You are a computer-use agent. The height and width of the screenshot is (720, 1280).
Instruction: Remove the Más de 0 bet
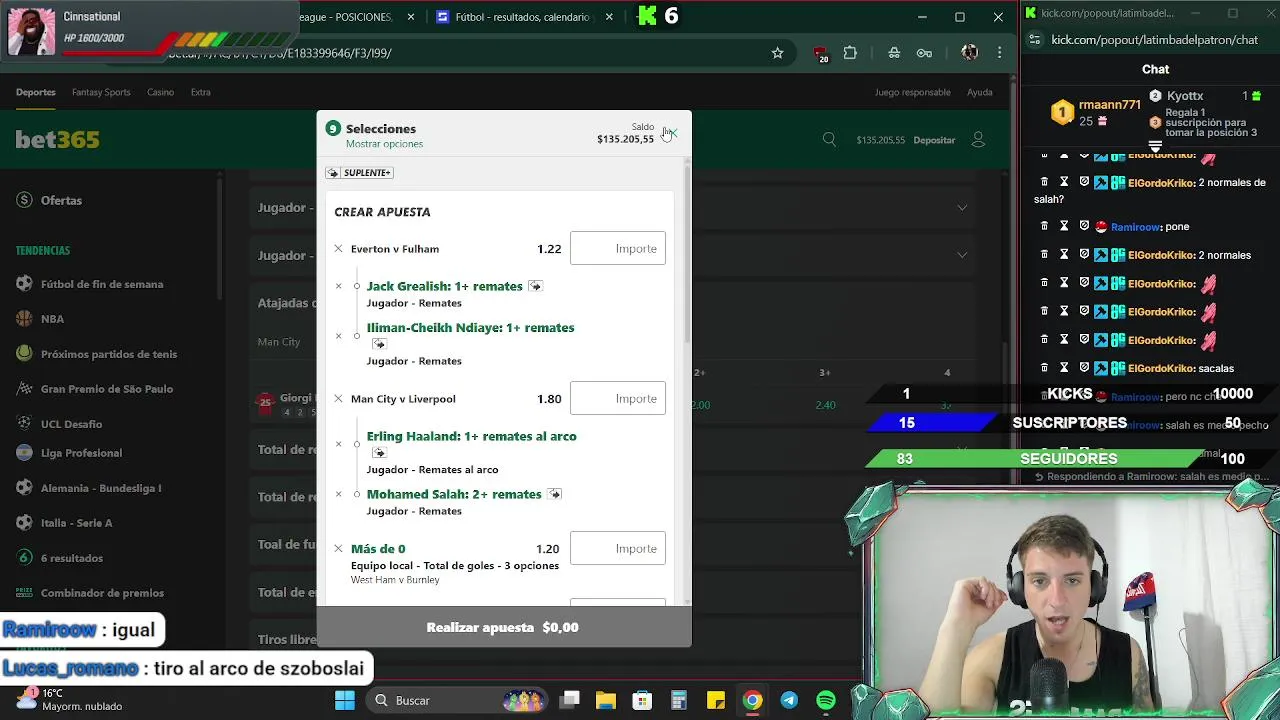pos(338,549)
